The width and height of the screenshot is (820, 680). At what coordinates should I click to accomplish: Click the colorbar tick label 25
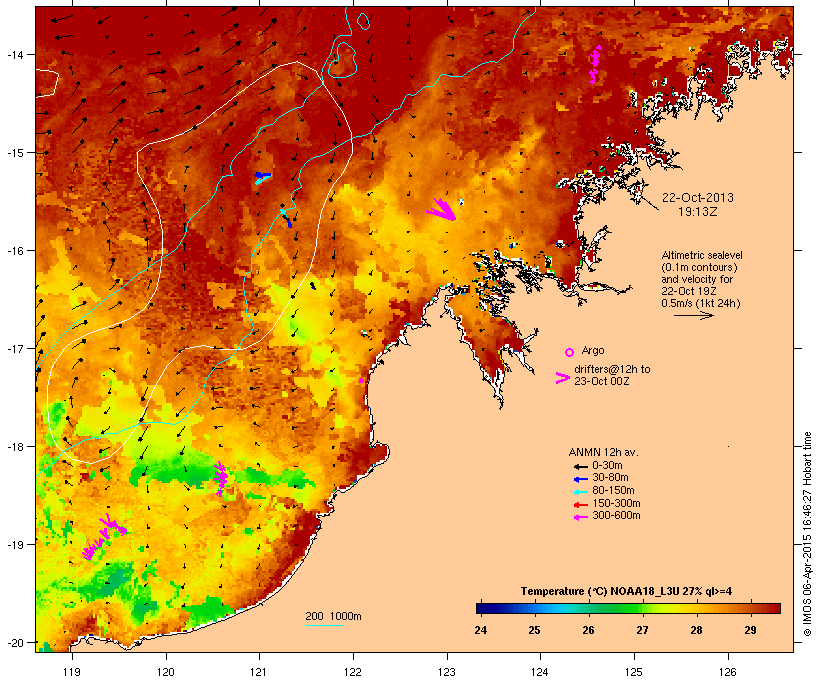pos(534,630)
